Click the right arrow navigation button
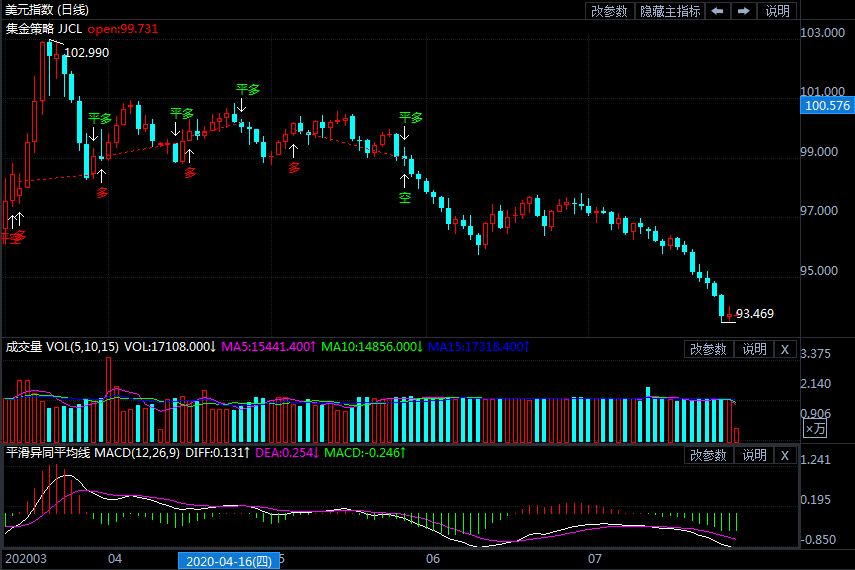Viewport: 855px width, 570px height. pyautogui.click(x=743, y=11)
